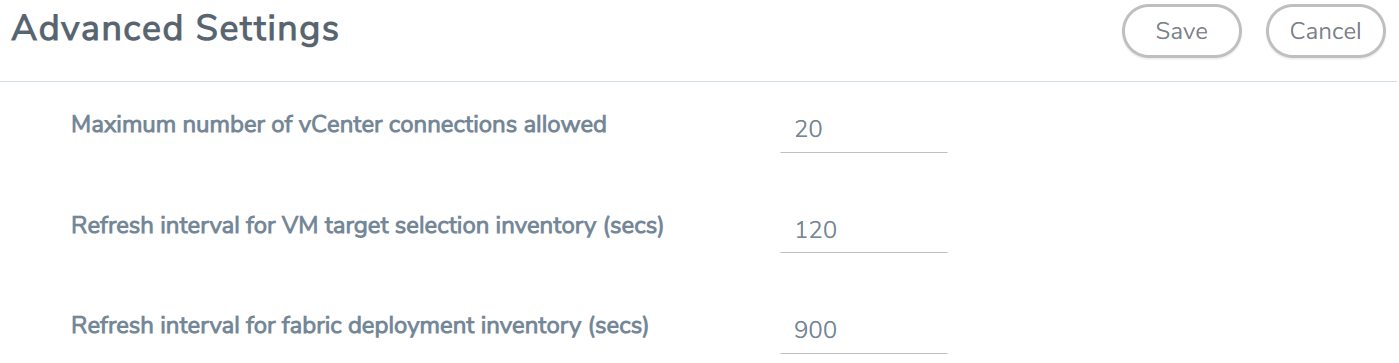This screenshot has height=363, width=1399.
Task: Place cursor in the field showing 900
Action: point(863,330)
